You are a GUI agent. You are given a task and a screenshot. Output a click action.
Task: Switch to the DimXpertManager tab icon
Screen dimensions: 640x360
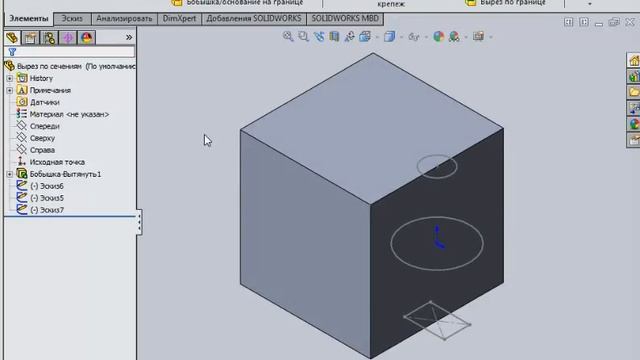(x=68, y=38)
